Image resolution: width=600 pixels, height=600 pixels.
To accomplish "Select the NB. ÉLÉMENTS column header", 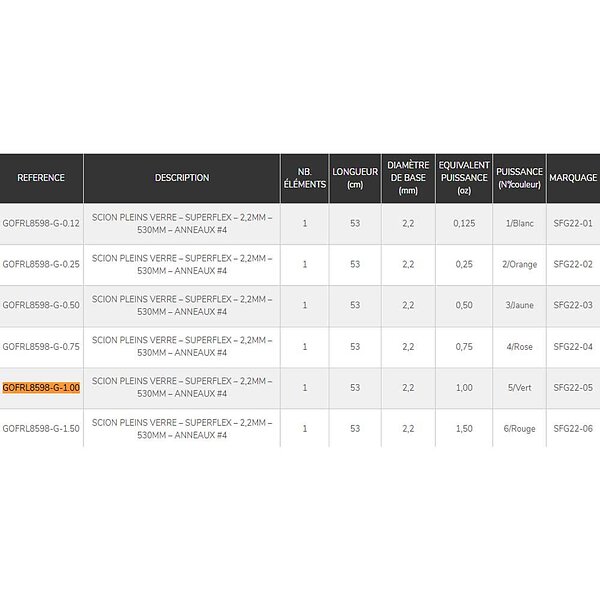I will click(305, 178).
